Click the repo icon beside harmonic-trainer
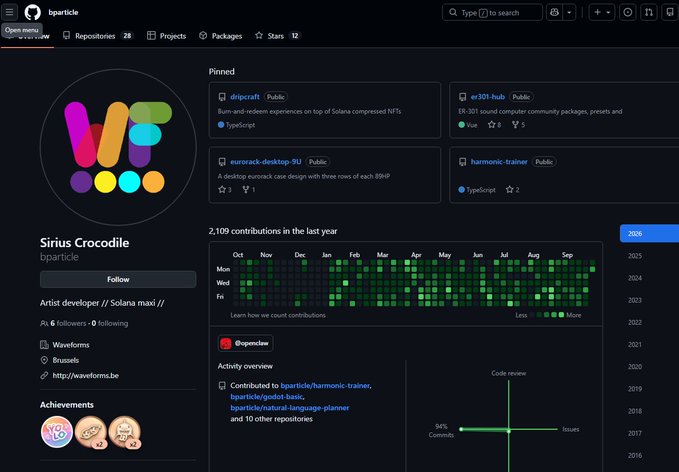Viewport: 679px width, 472px height. click(462, 162)
